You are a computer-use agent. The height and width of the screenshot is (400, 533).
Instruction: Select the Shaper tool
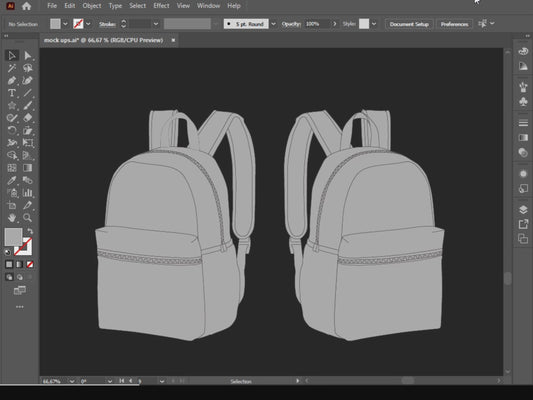click(12, 118)
